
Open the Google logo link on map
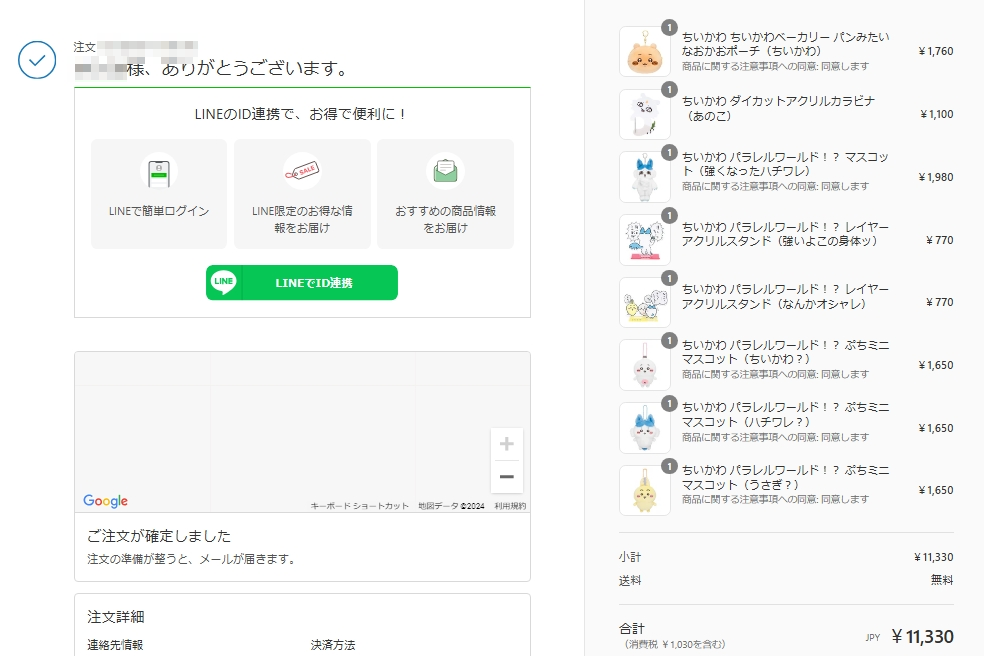[105, 500]
